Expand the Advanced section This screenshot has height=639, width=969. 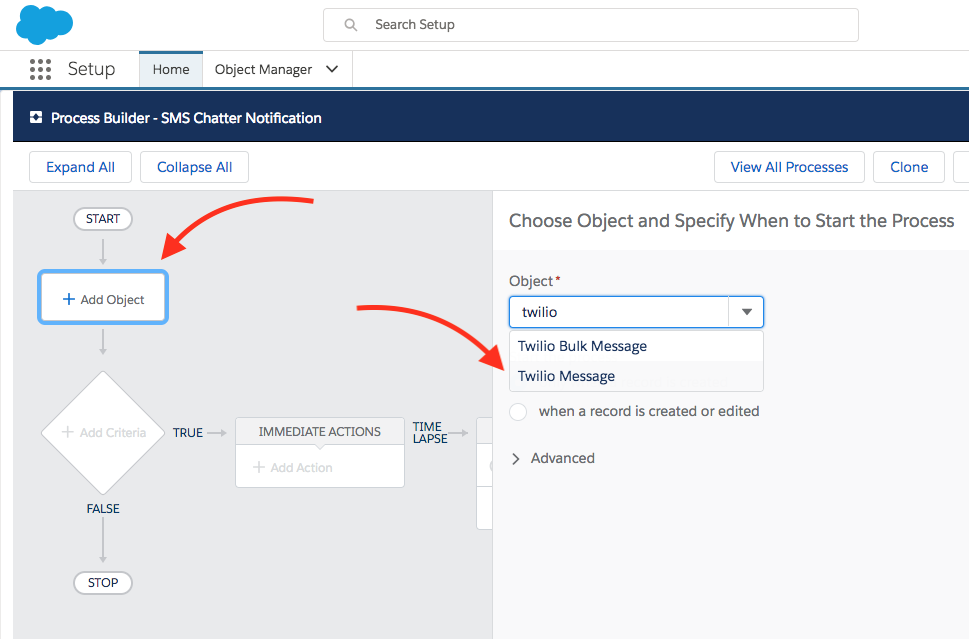coord(552,458)
